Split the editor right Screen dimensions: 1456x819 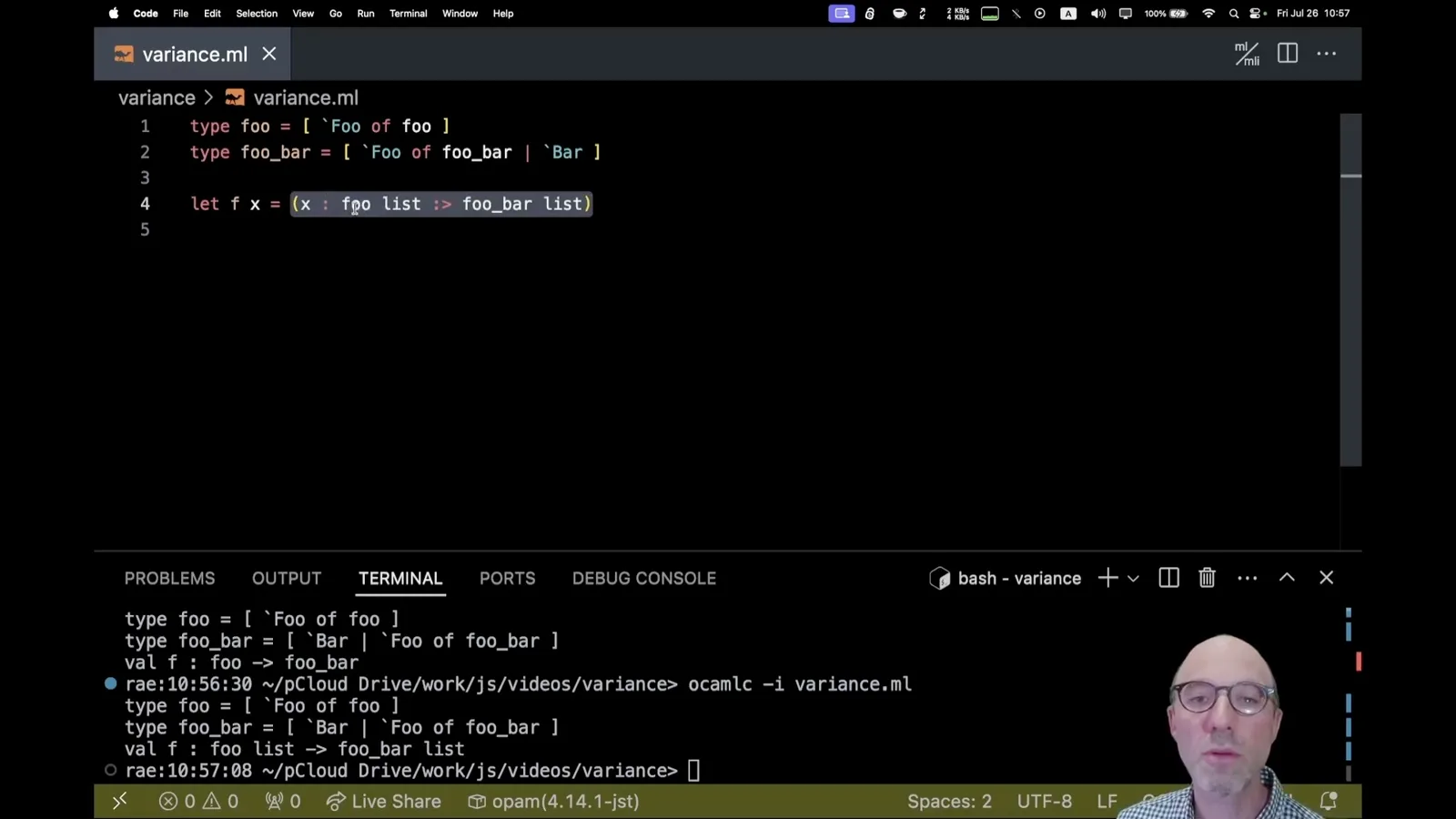click(x=1288, y=54)
